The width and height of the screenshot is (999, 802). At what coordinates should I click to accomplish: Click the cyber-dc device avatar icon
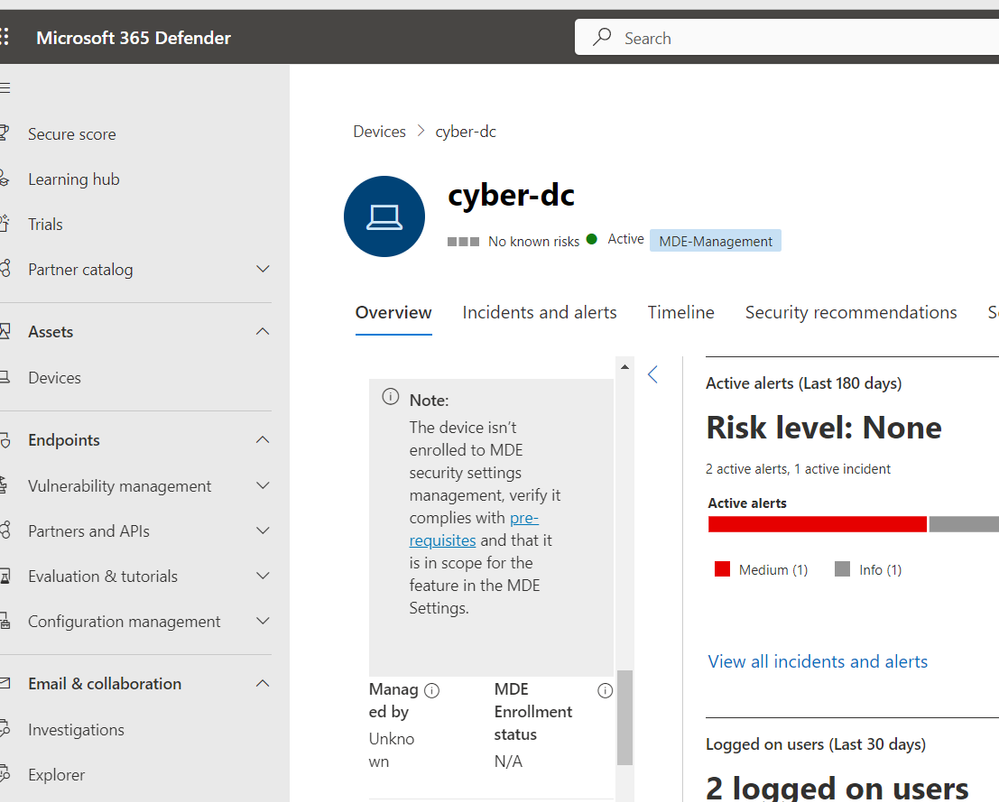click(384, 217)
